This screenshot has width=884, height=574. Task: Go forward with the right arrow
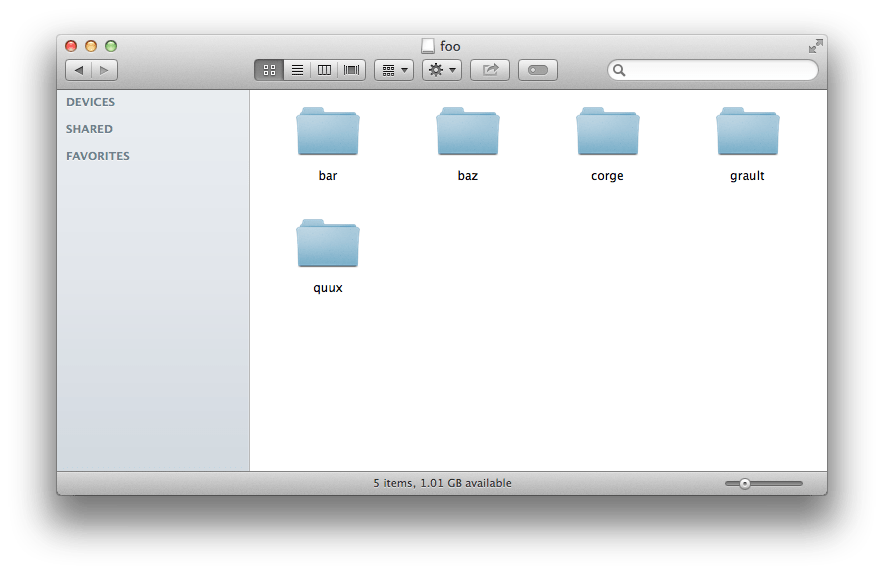(x=104, y=70)
